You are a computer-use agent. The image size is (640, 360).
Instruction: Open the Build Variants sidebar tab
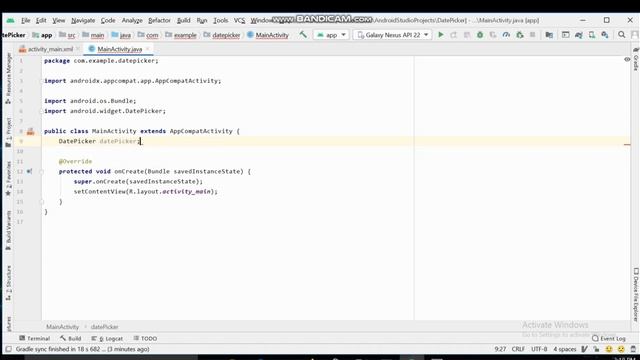[x=8, y=231]
